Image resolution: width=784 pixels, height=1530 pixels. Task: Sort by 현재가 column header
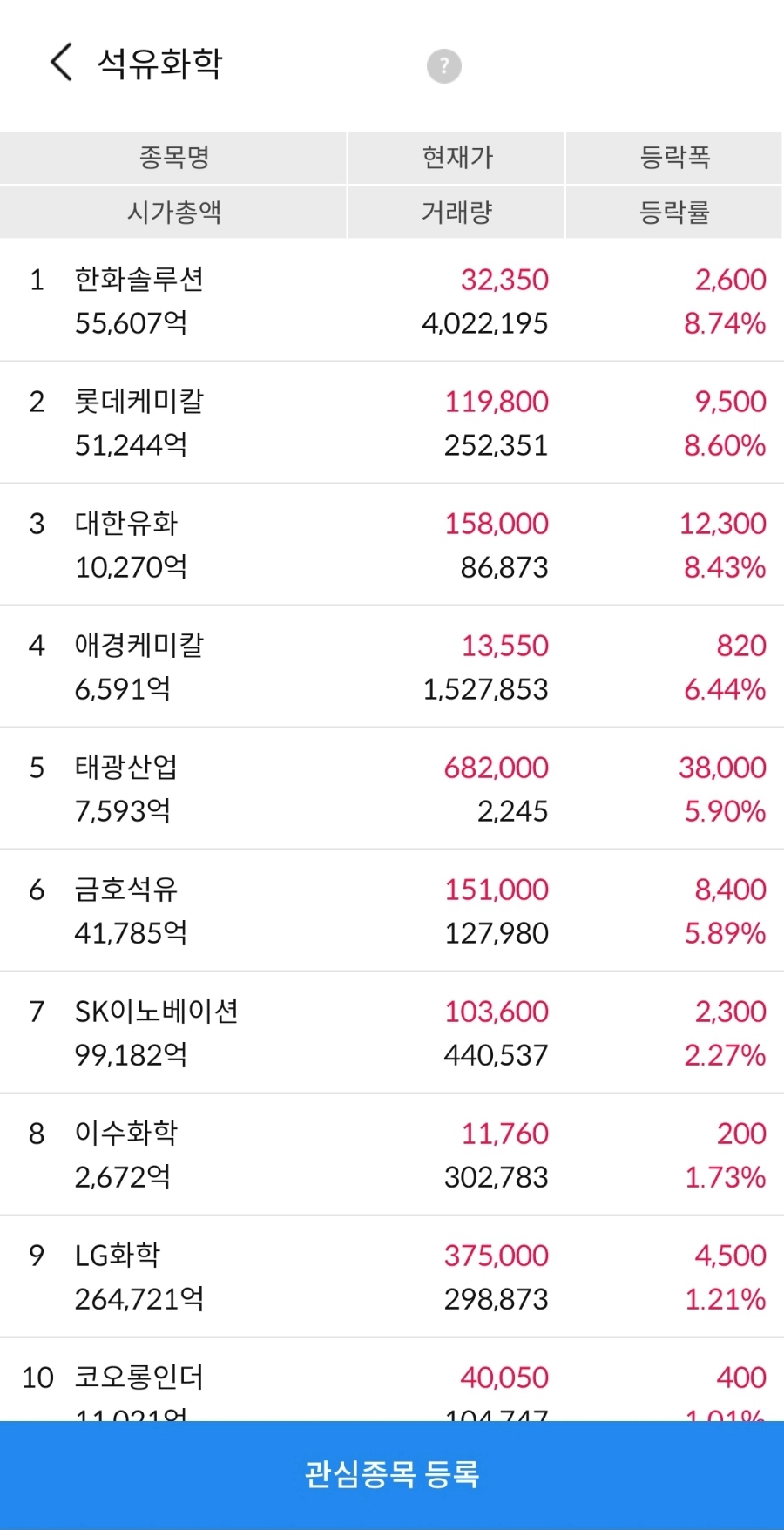pyautogui.click(x=456, y=158)
